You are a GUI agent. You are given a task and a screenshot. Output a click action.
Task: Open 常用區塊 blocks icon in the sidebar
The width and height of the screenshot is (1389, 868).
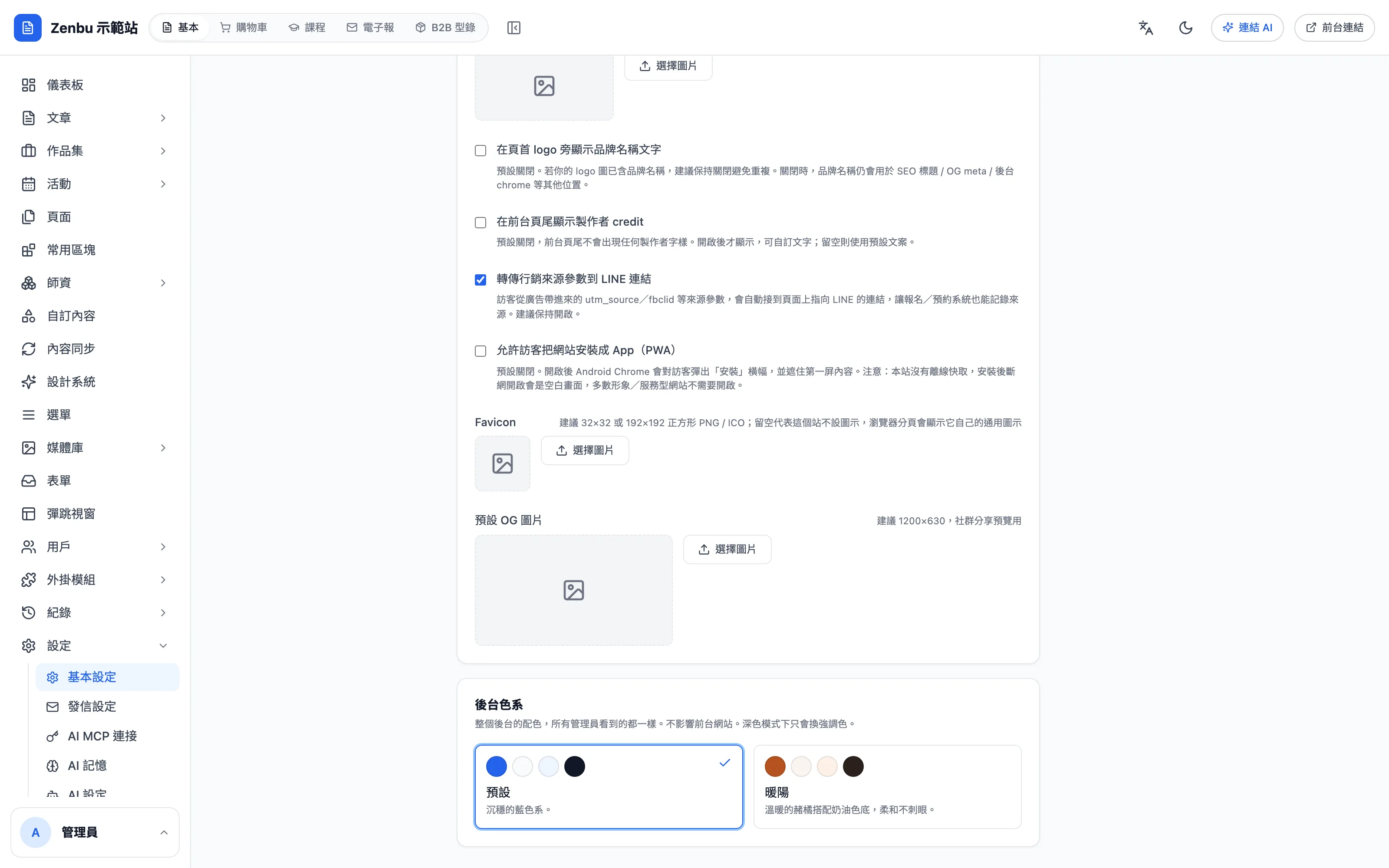pos(29,250)
